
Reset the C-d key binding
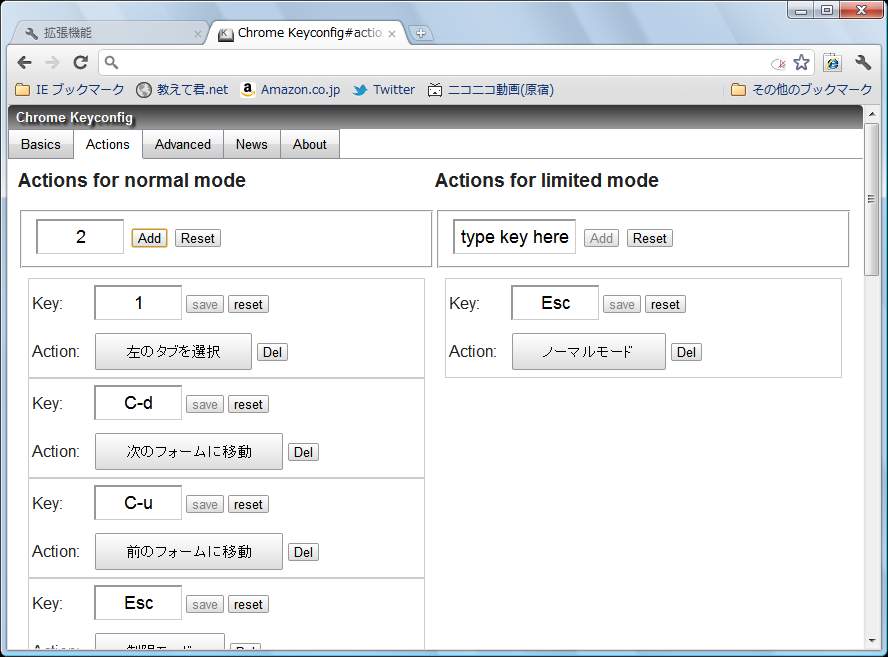[x=248, y=404]
